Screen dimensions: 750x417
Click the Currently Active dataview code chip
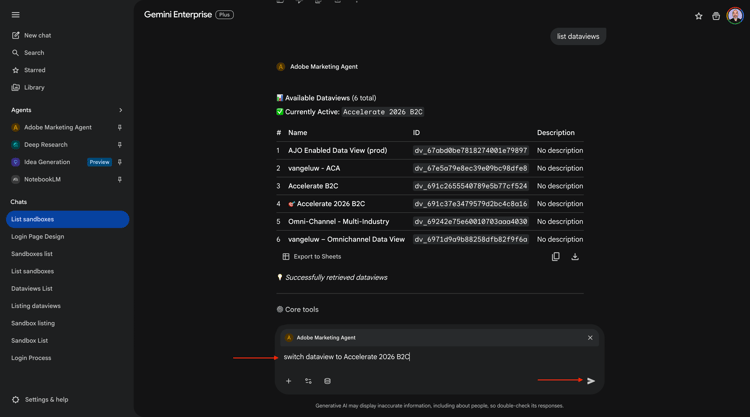[383, 112]
